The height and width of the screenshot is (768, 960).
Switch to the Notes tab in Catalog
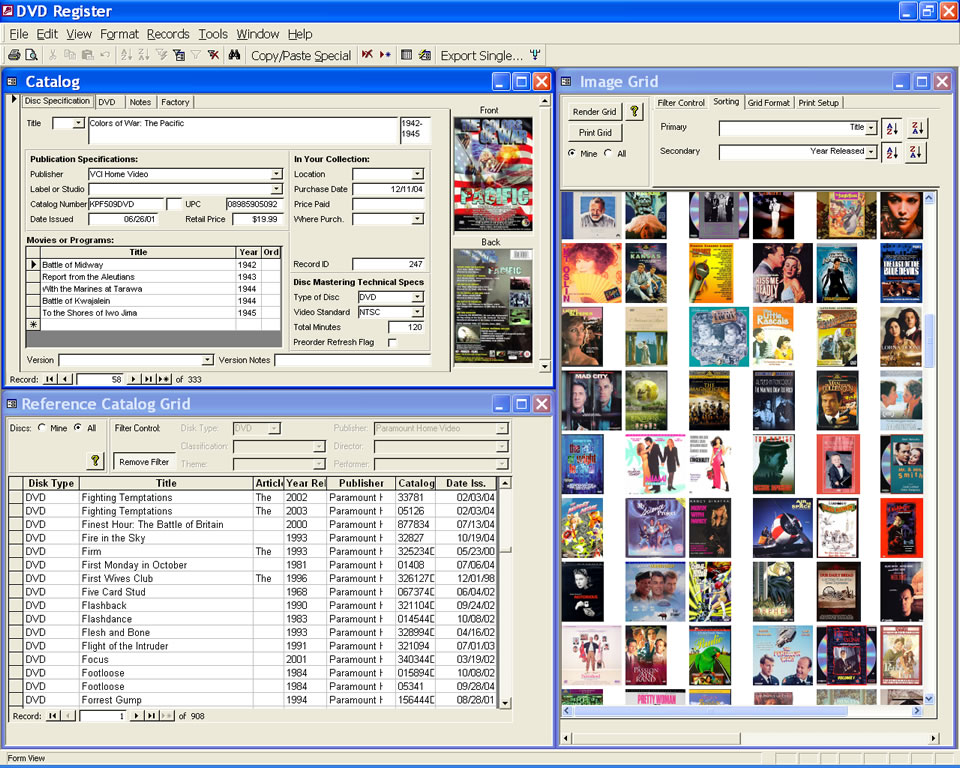pyautogui.click(x=140, y=102)
